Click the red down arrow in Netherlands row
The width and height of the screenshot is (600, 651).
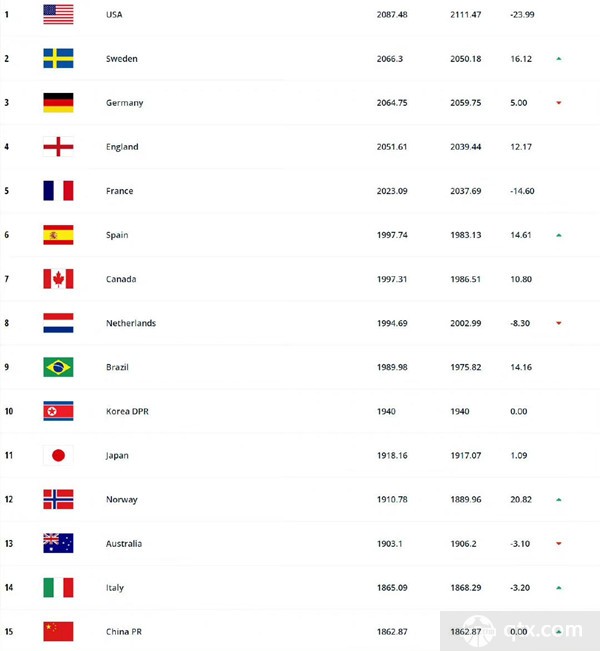click(558, 323)
